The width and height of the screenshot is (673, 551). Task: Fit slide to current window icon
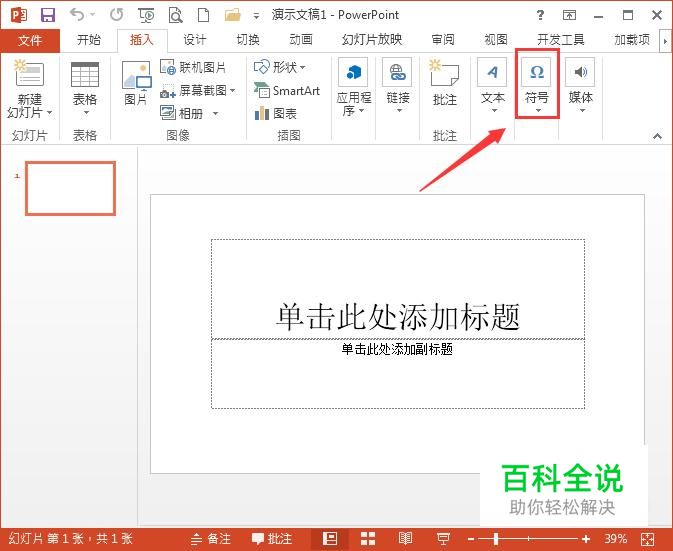coord(647,539)
